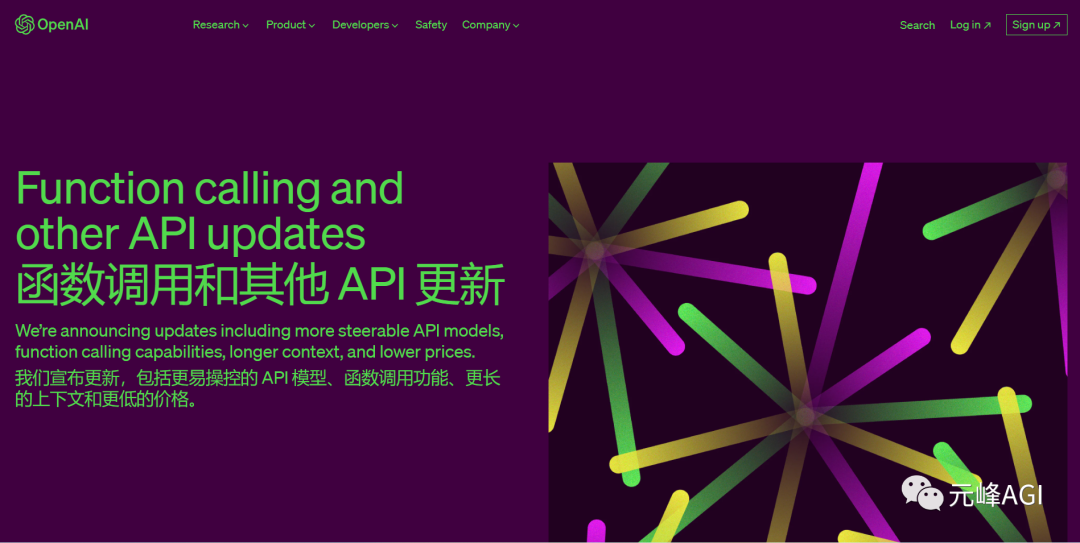Screen dimensions: 1080x543
Task: Click the Chinese paragraph starting 我们宣布更新
Action: coord(257,388)
